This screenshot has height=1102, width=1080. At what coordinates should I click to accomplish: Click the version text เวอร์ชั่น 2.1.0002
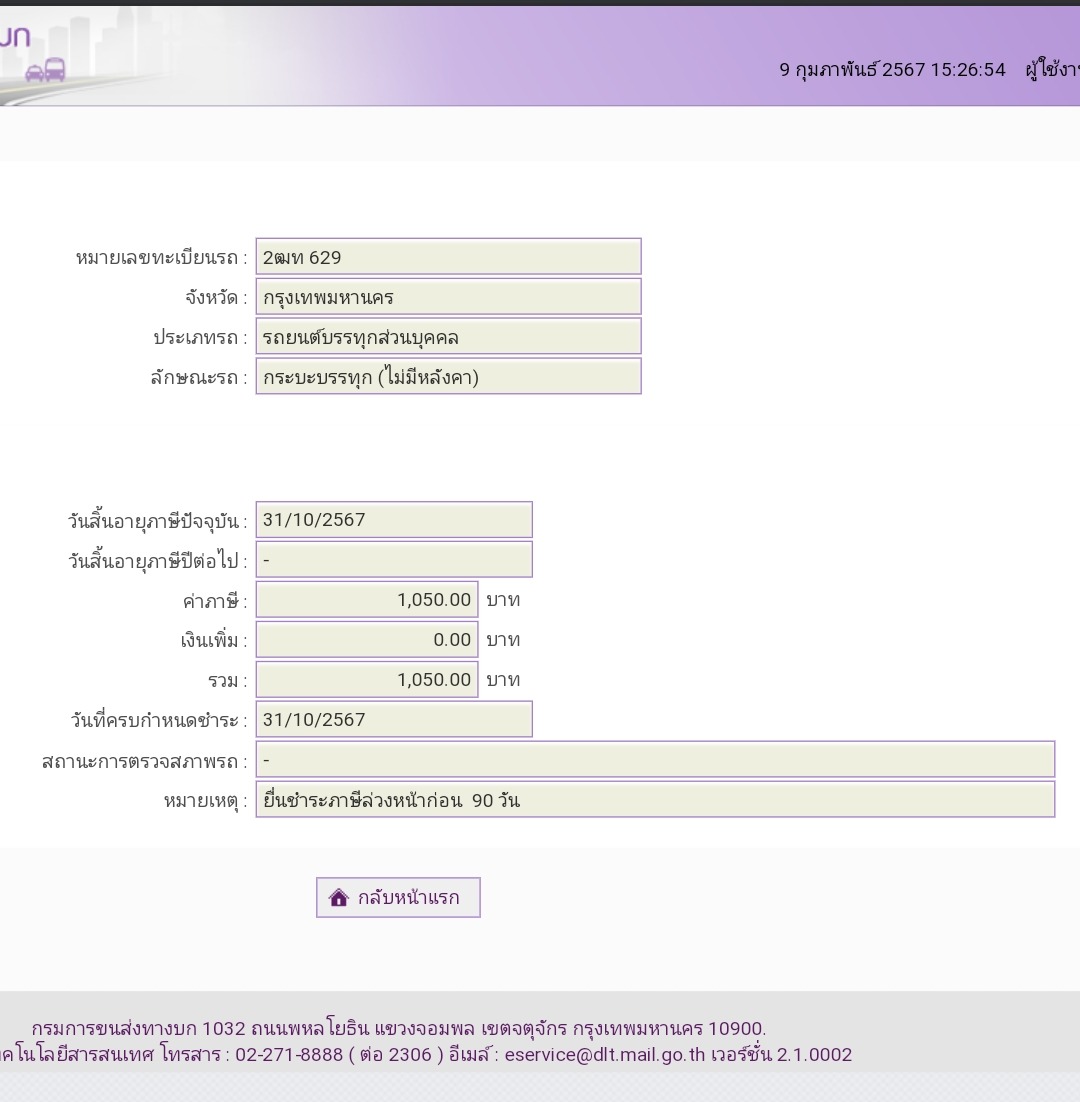tap(781, 1054)
